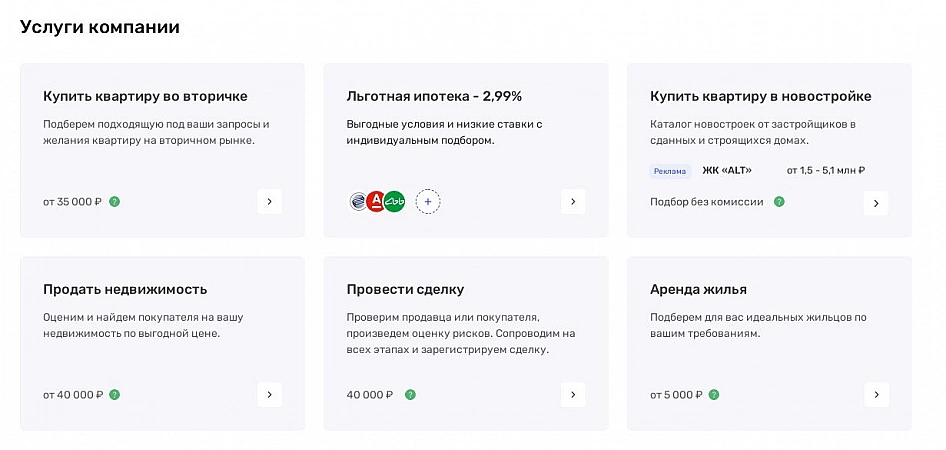Open the 'Купить квартиру во вторичке' heading

click(x=145, y=96)
